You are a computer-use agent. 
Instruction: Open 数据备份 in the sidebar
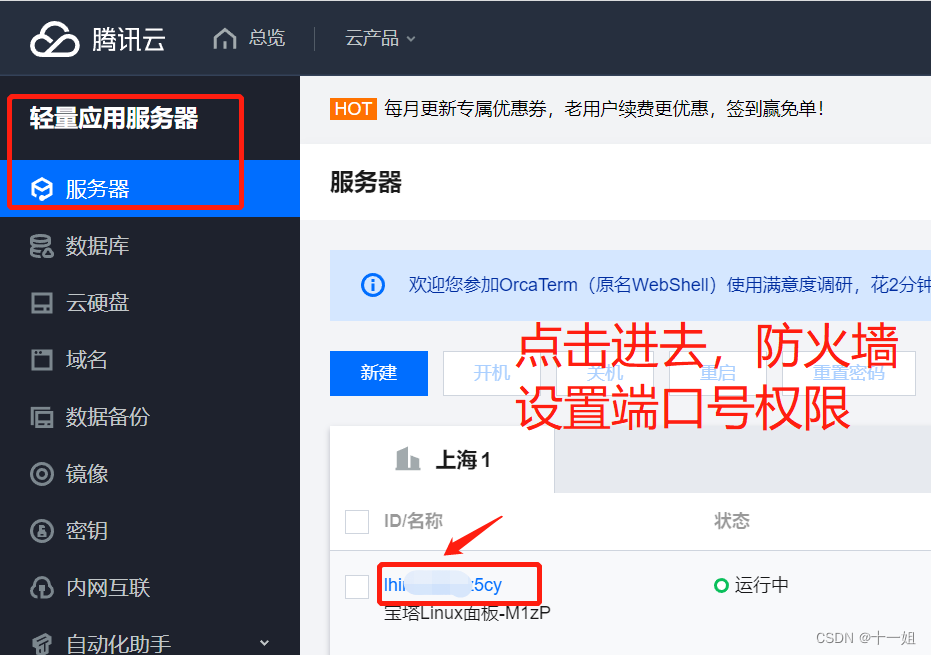point(107,417)
